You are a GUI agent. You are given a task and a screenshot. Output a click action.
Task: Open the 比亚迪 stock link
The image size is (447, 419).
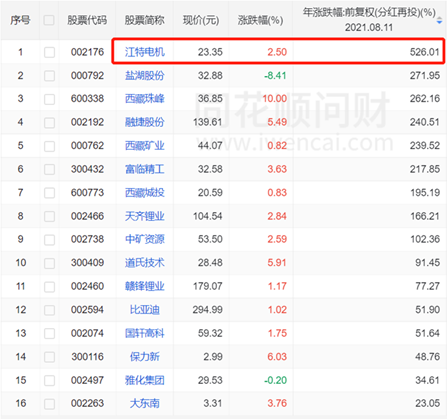145,310
